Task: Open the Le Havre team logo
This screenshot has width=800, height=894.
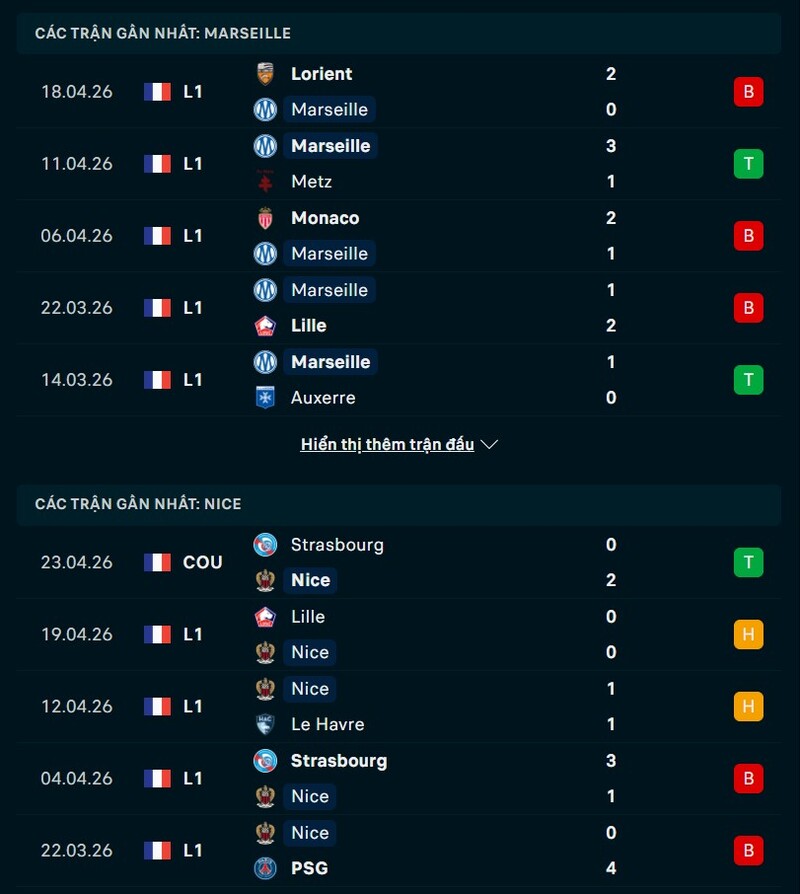Action: 264,724
